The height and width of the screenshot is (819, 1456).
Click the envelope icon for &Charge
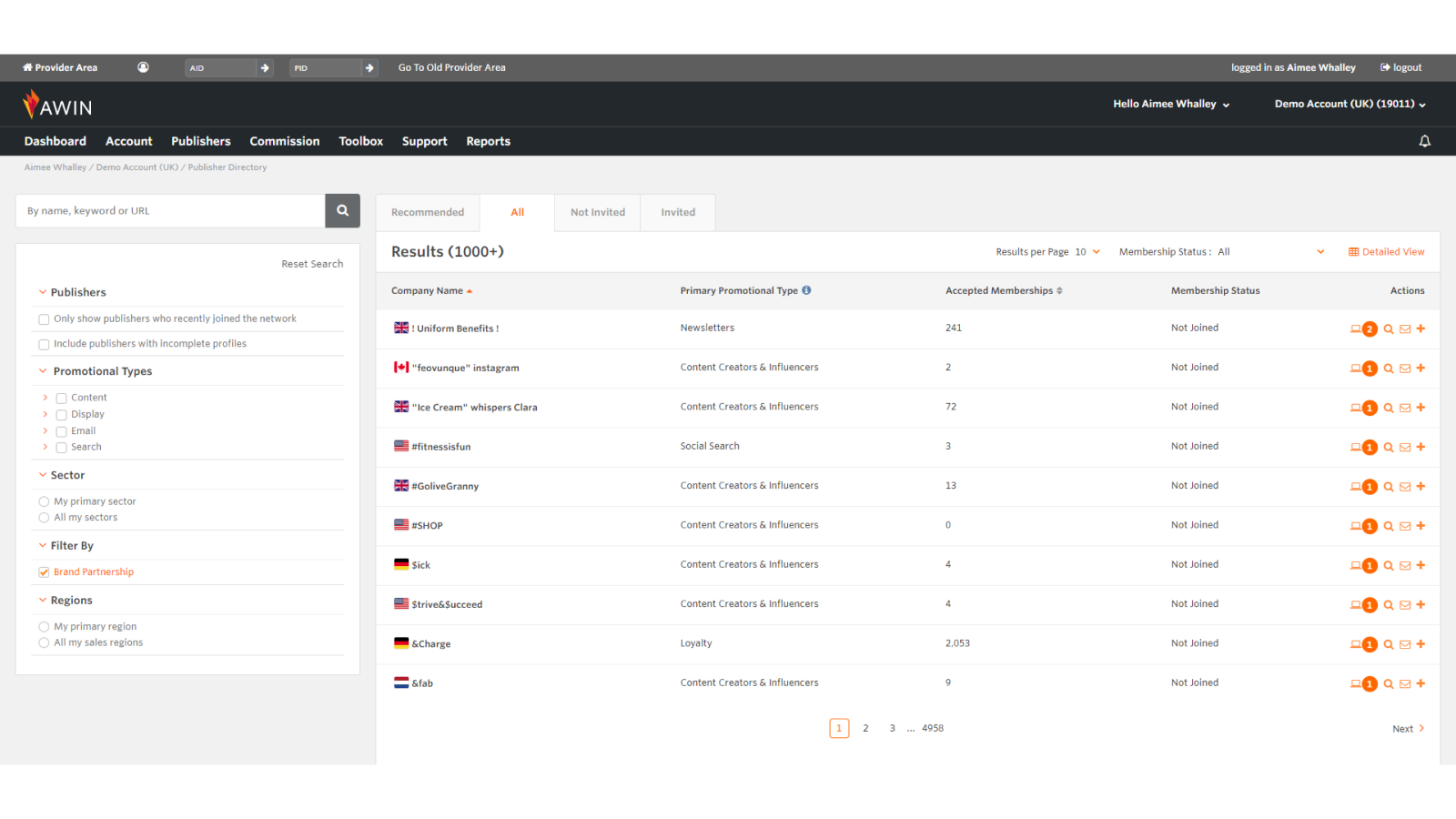click(x=1405, y=644)
